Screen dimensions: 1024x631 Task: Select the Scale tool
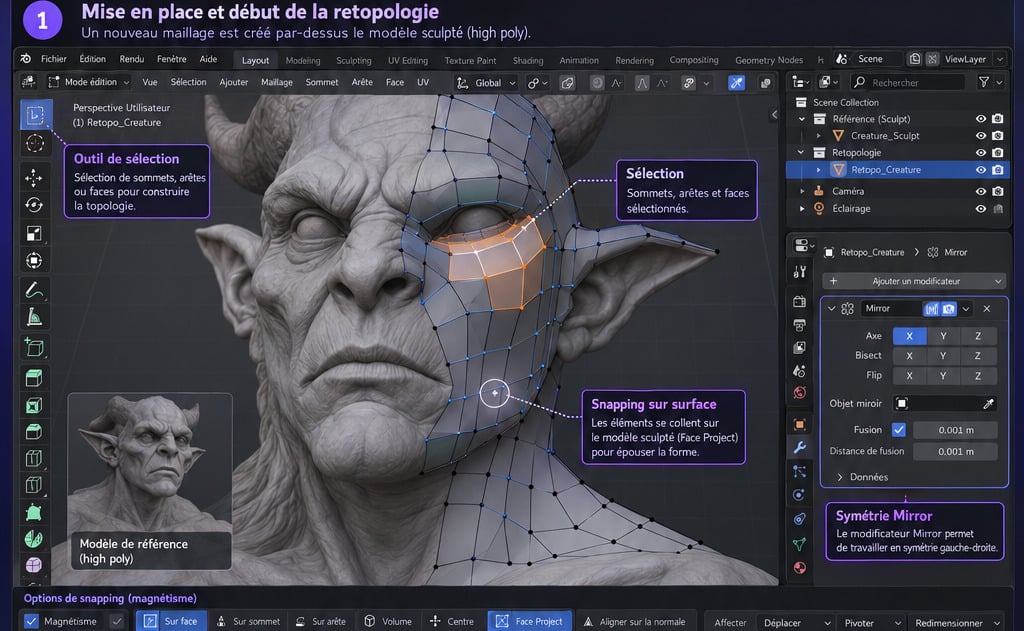click(x=34, y=233)
